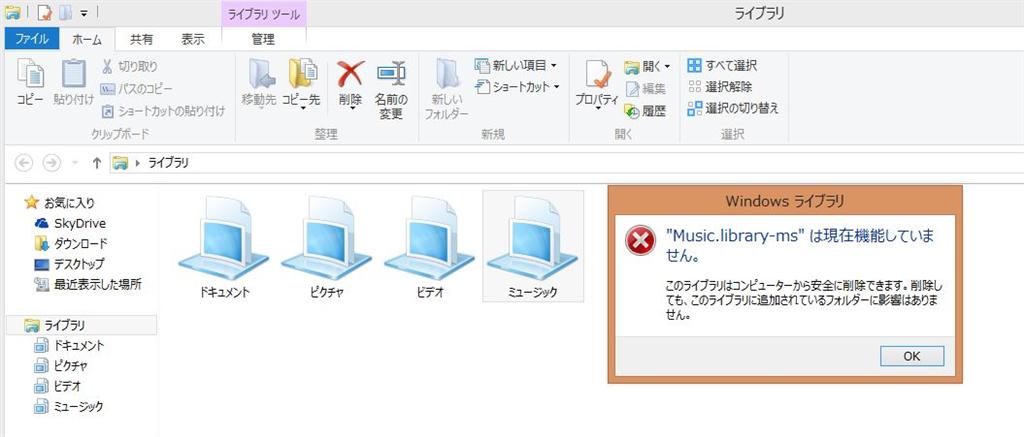Viewport: 1024px width, 437px height.
Task: Click the Back navigation arrow
Action: pyautogui.click(x=24, y=163)
